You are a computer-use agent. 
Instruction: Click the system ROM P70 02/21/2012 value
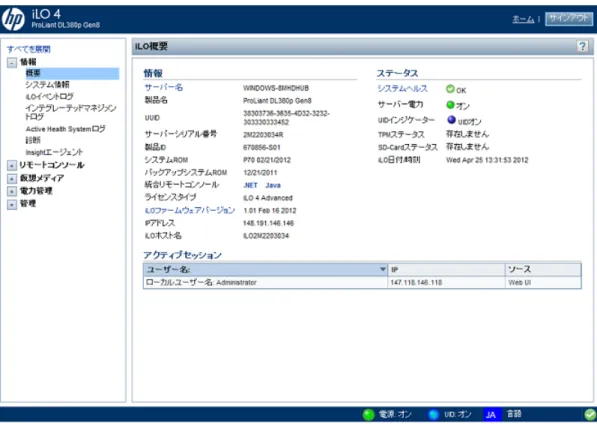(267, 160)
